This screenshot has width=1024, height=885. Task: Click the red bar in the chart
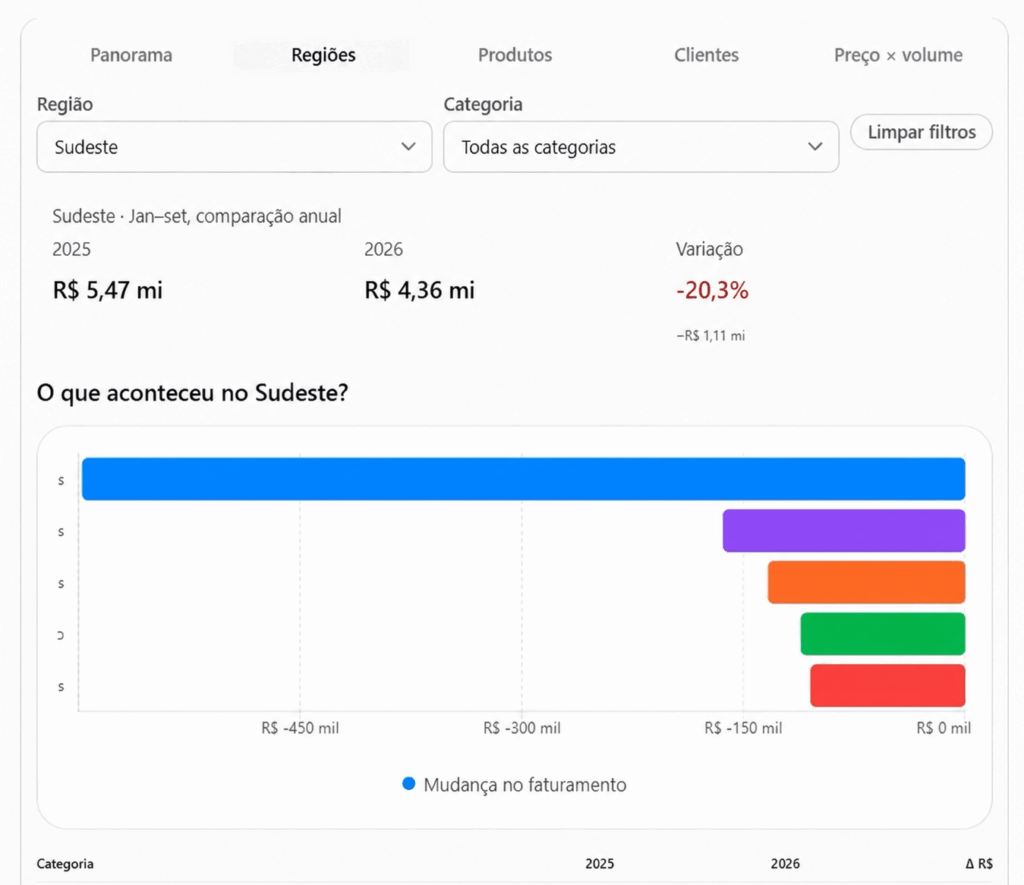[x=888, y=685]
